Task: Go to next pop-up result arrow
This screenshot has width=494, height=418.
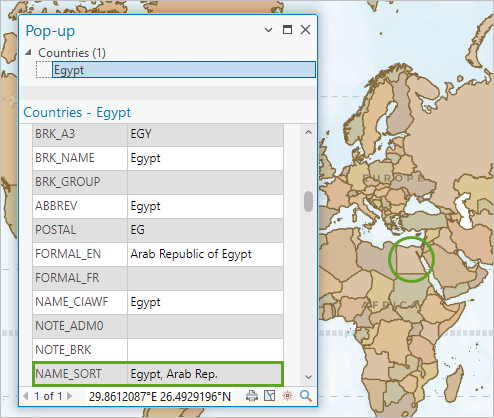Action: tap(70, 396)
